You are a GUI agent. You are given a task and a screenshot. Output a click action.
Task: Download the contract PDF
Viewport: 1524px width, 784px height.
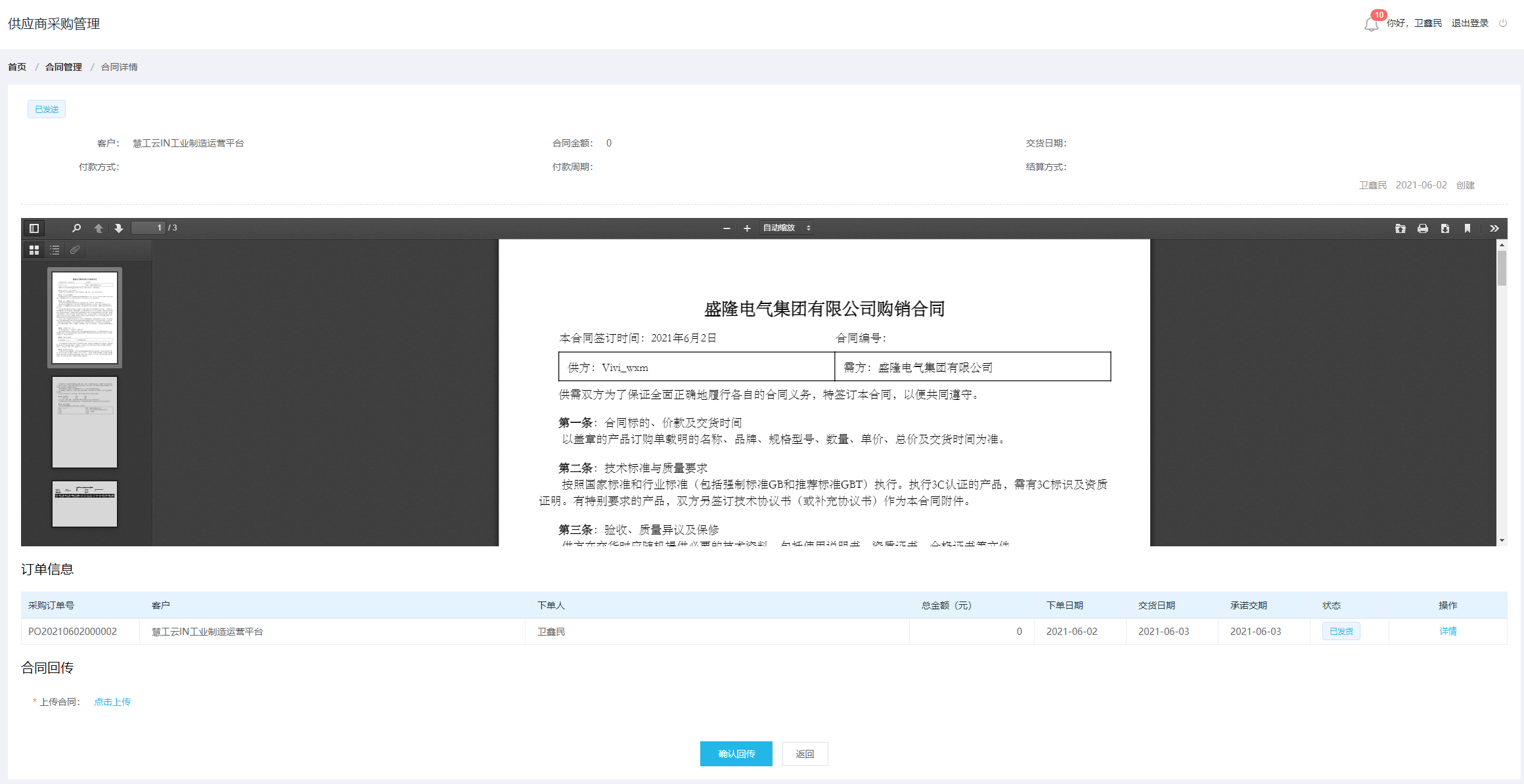click(x=1445, y=228)
